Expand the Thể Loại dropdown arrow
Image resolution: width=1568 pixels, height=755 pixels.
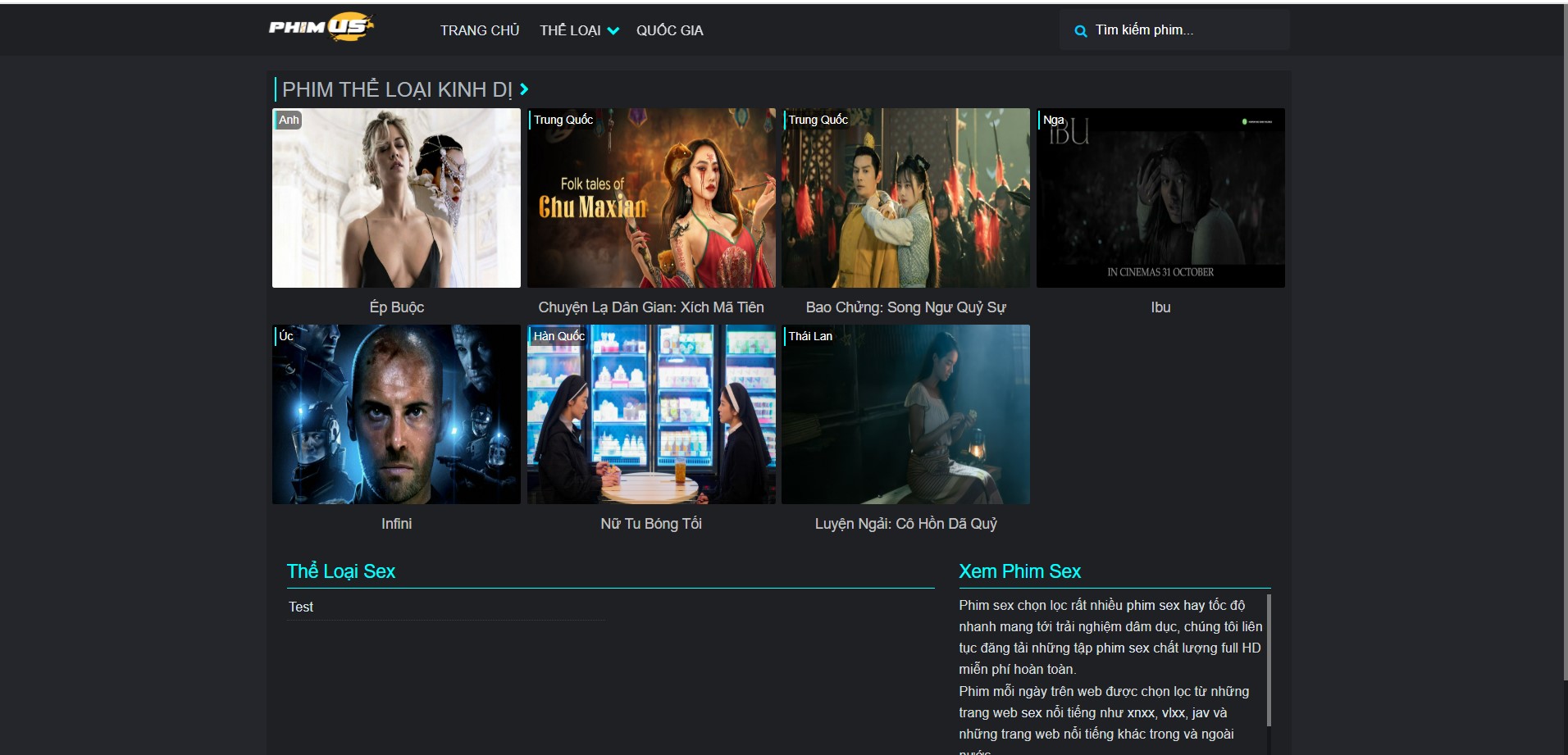click(x=613, y=31)
